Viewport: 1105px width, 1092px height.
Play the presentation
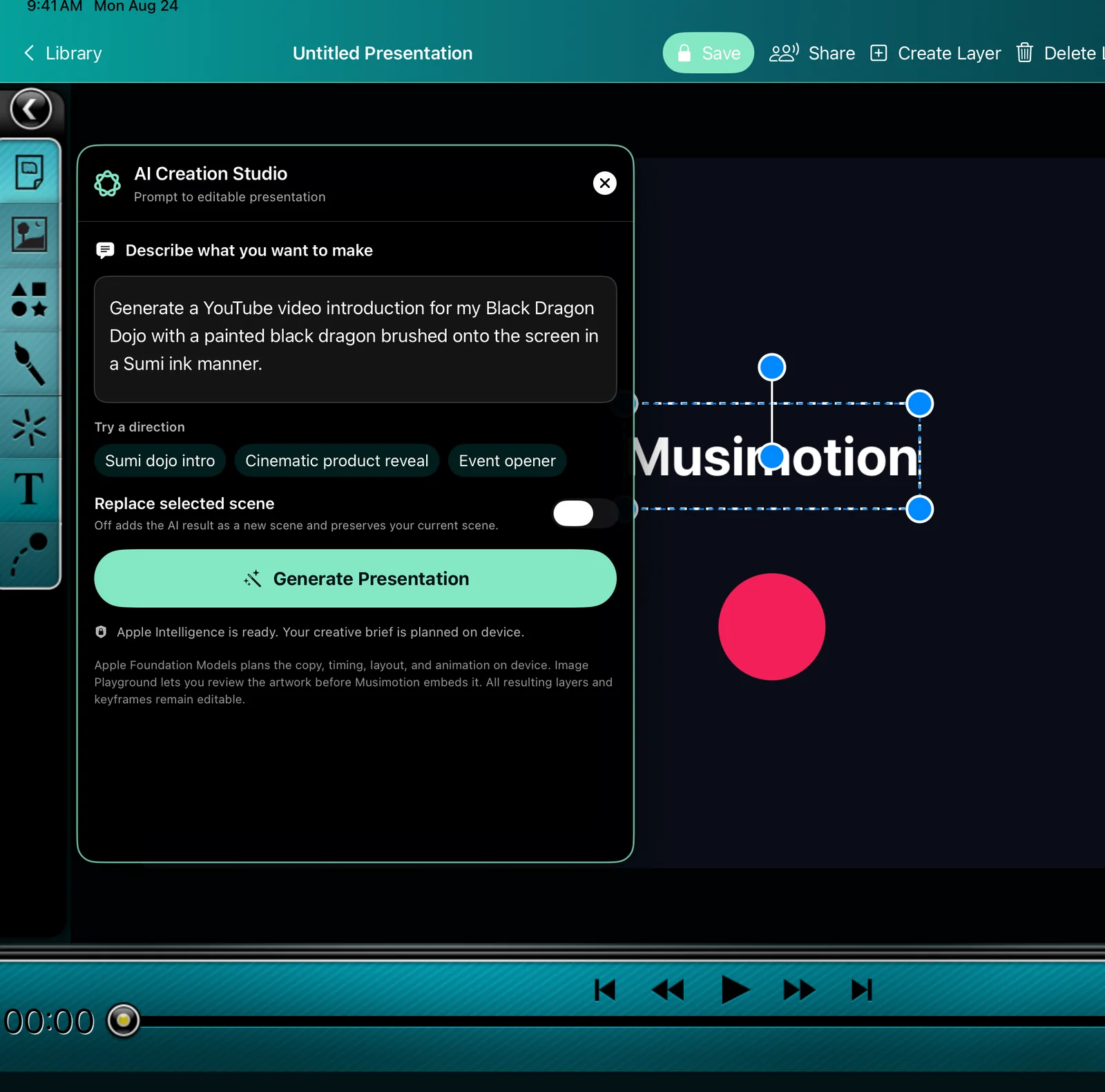tap(735, 990)
